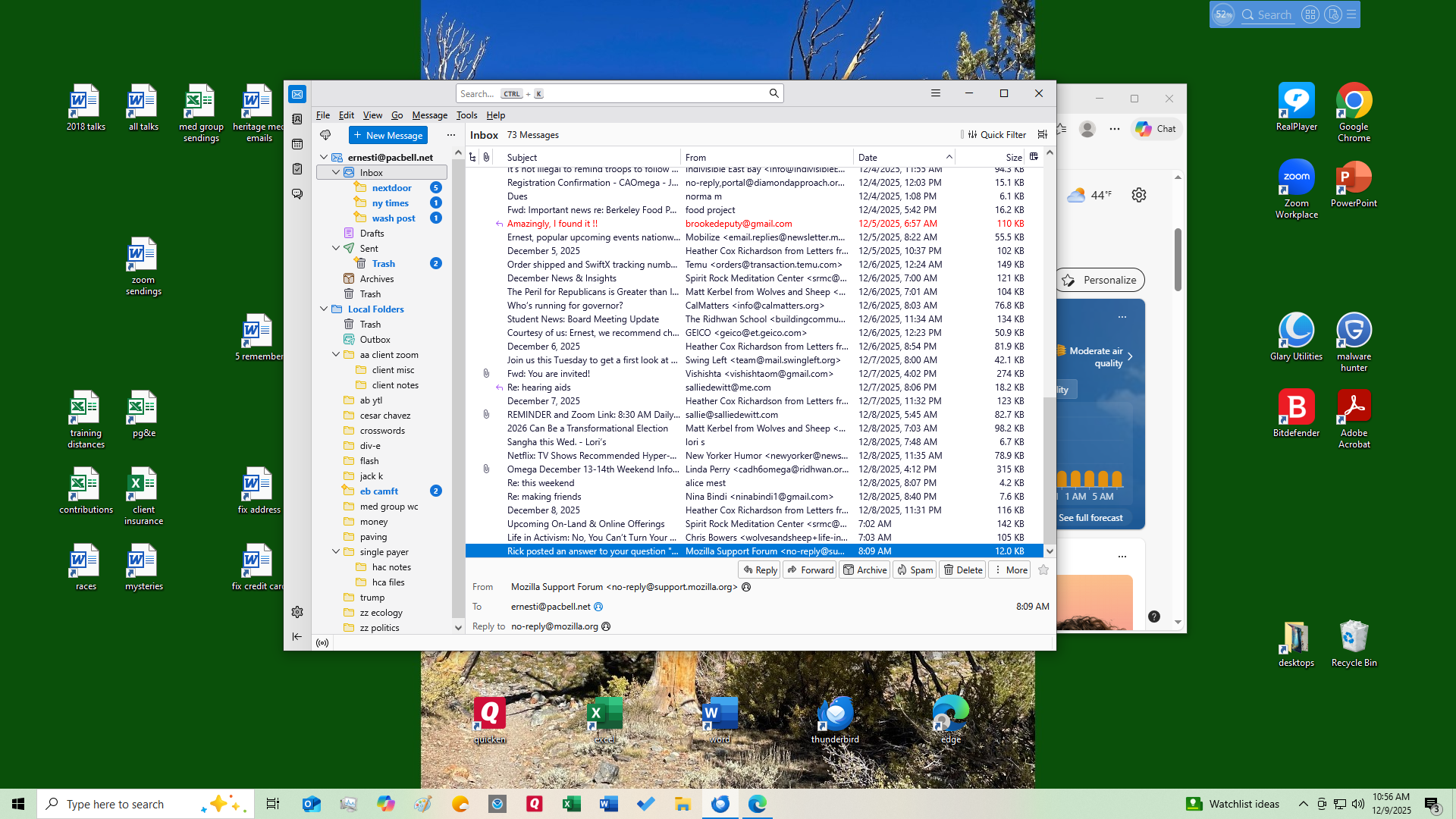Open the Tools menu

point(466,115)
